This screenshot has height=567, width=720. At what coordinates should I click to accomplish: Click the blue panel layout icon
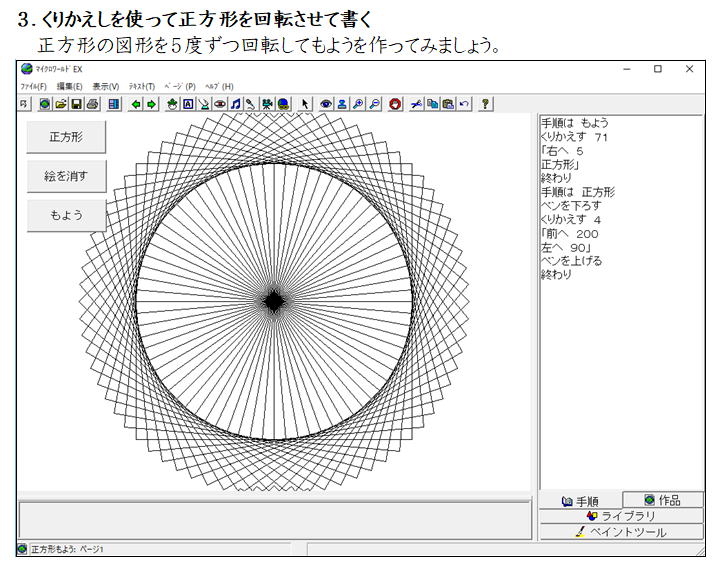tap(114, 104)
